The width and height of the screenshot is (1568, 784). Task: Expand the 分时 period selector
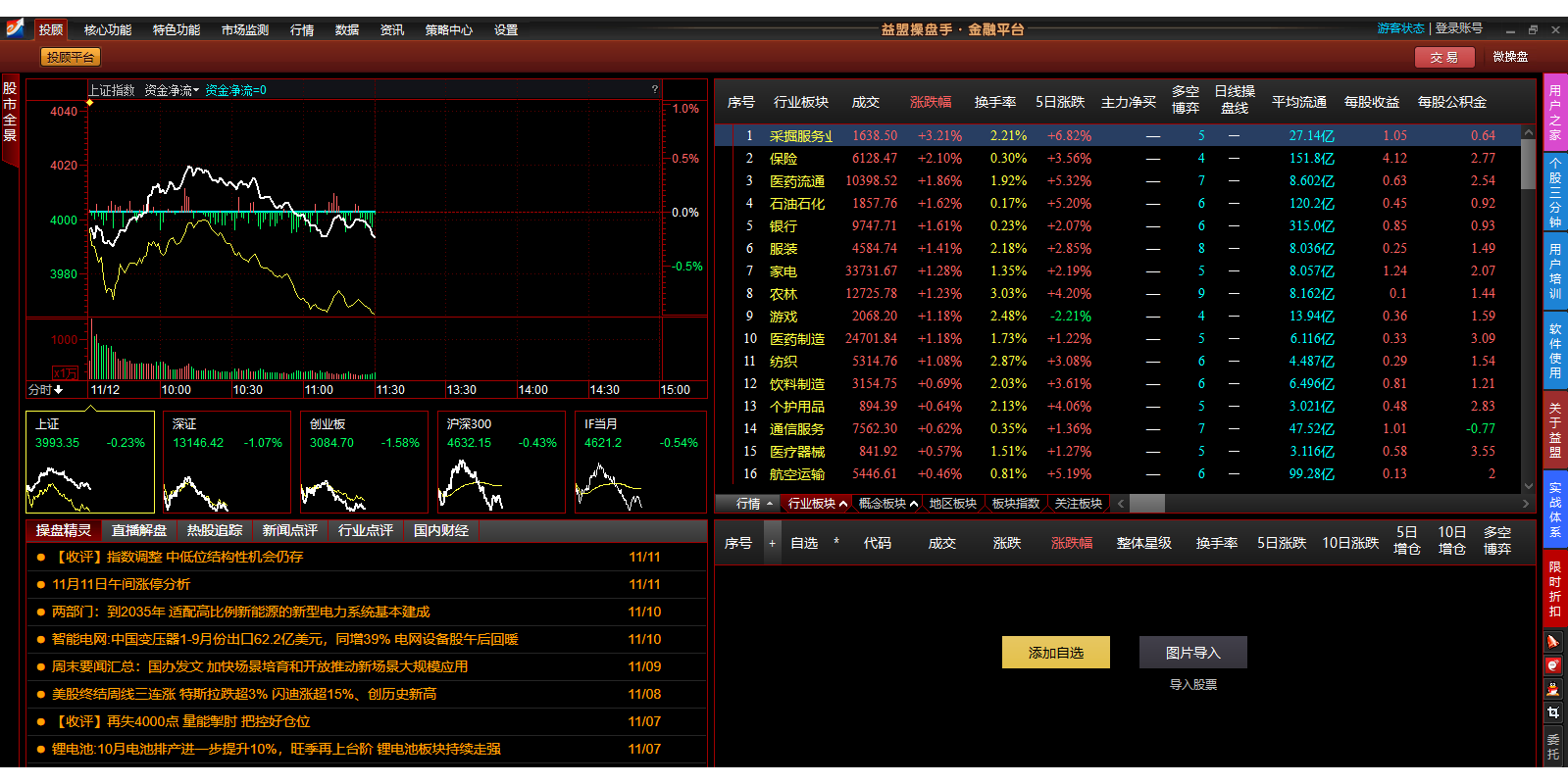pyautogui.click(x=45, y=390)
